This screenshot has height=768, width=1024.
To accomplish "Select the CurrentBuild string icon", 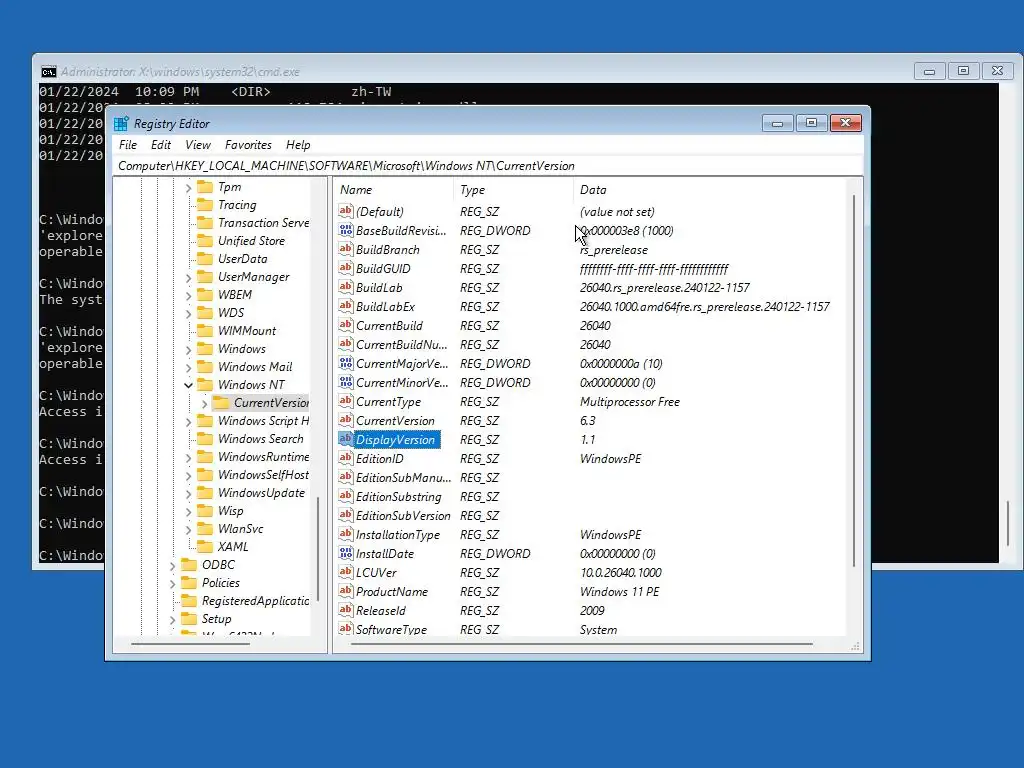I will click(345, 325).
